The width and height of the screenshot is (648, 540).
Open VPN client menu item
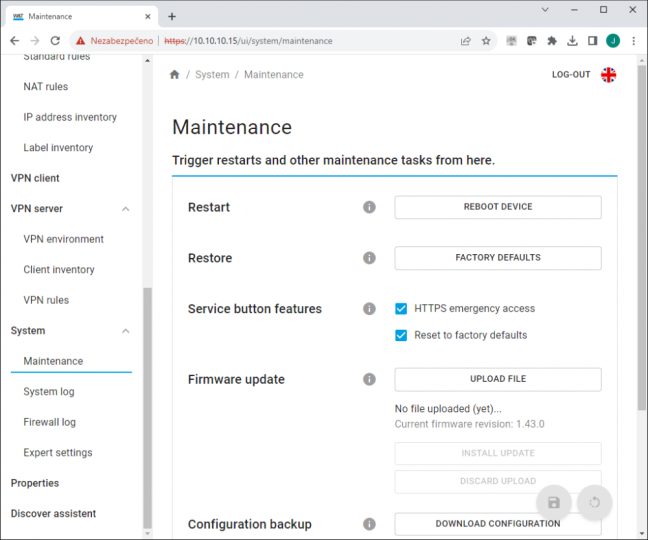(x=35, y=178)
